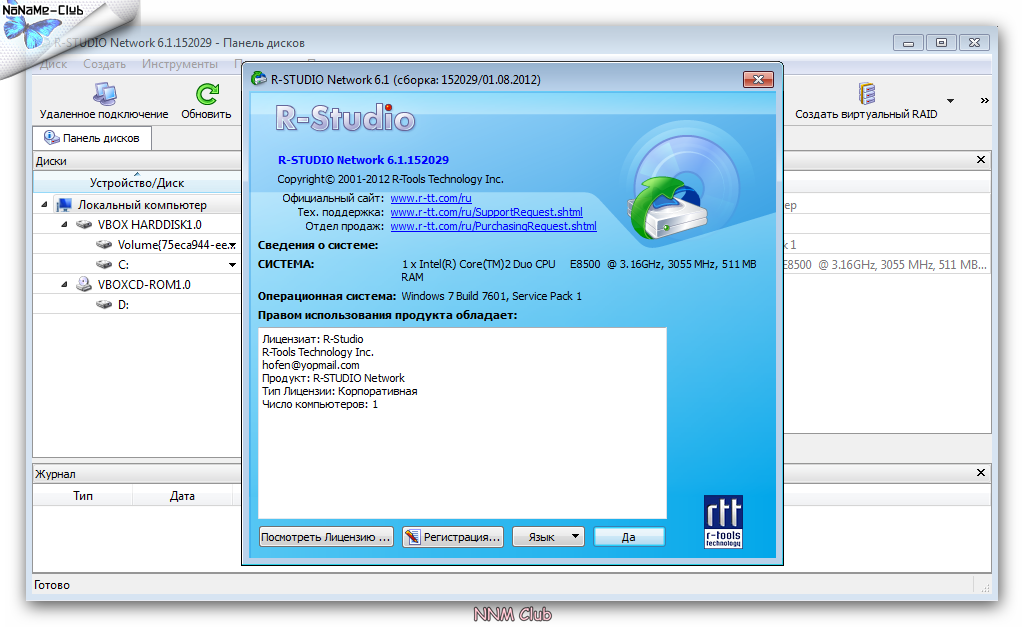Viewport: 1024px width, 627px height.
Task: Open the dropdown arrow on the C: row
Action: coord(232,265)
